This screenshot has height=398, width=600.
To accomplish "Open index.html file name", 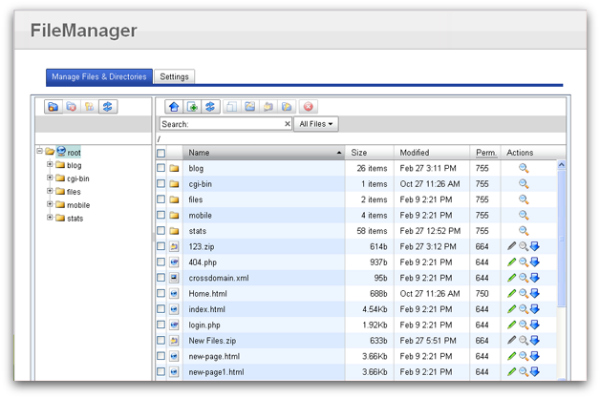I will pos(207,309).
